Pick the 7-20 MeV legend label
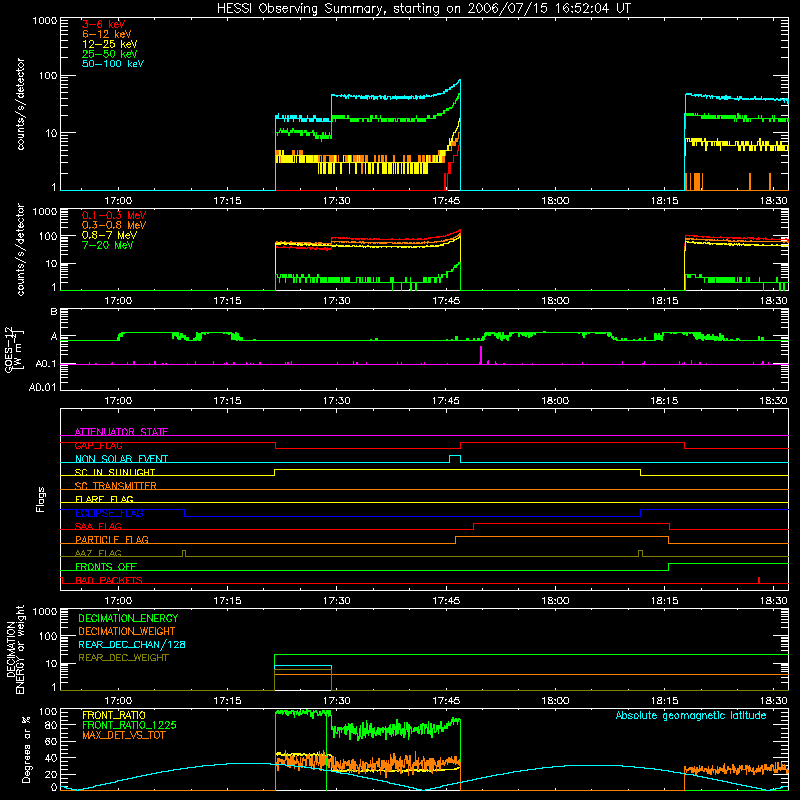The width and height of the screenshot is (800, 800). (108, 245)
